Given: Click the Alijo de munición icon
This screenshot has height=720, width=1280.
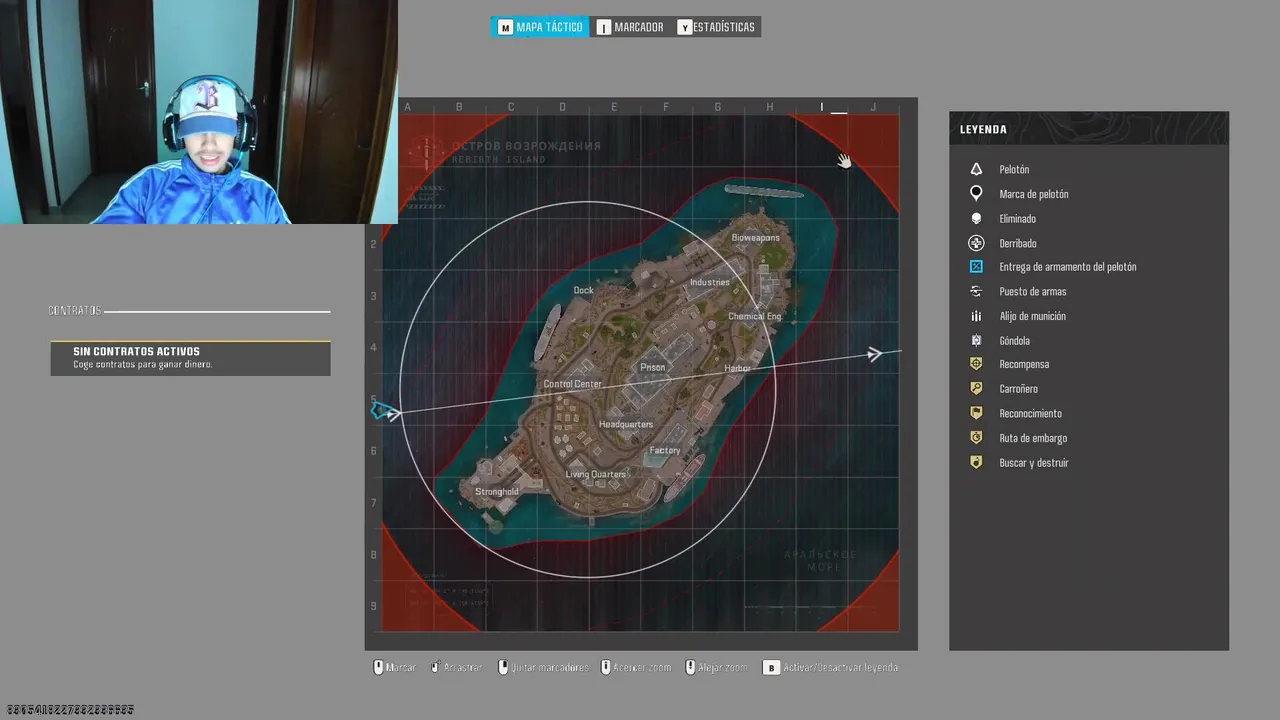Looking at the screenshot, I should click(976, 316).
